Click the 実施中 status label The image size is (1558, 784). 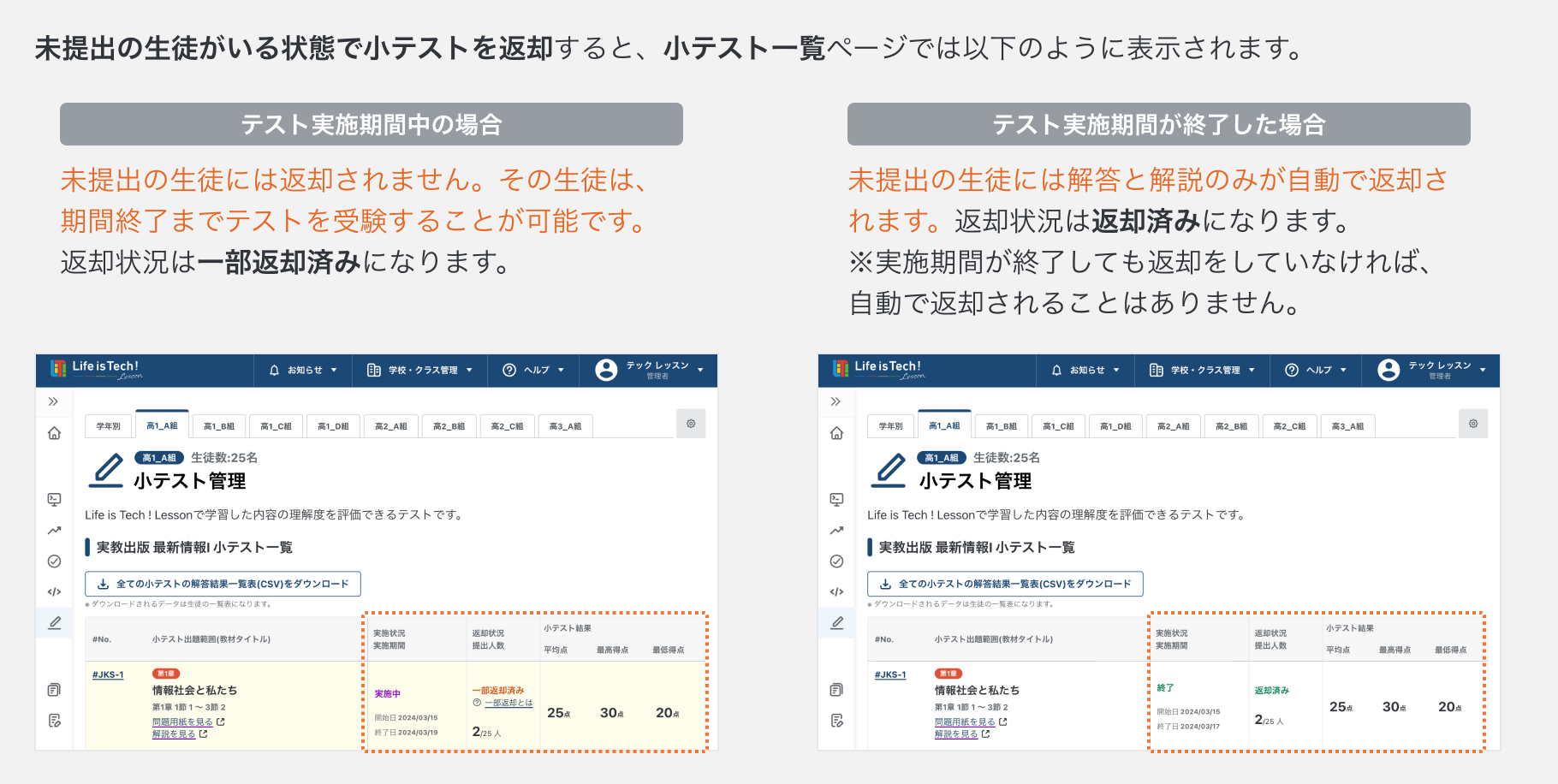(x=387, y=694)
